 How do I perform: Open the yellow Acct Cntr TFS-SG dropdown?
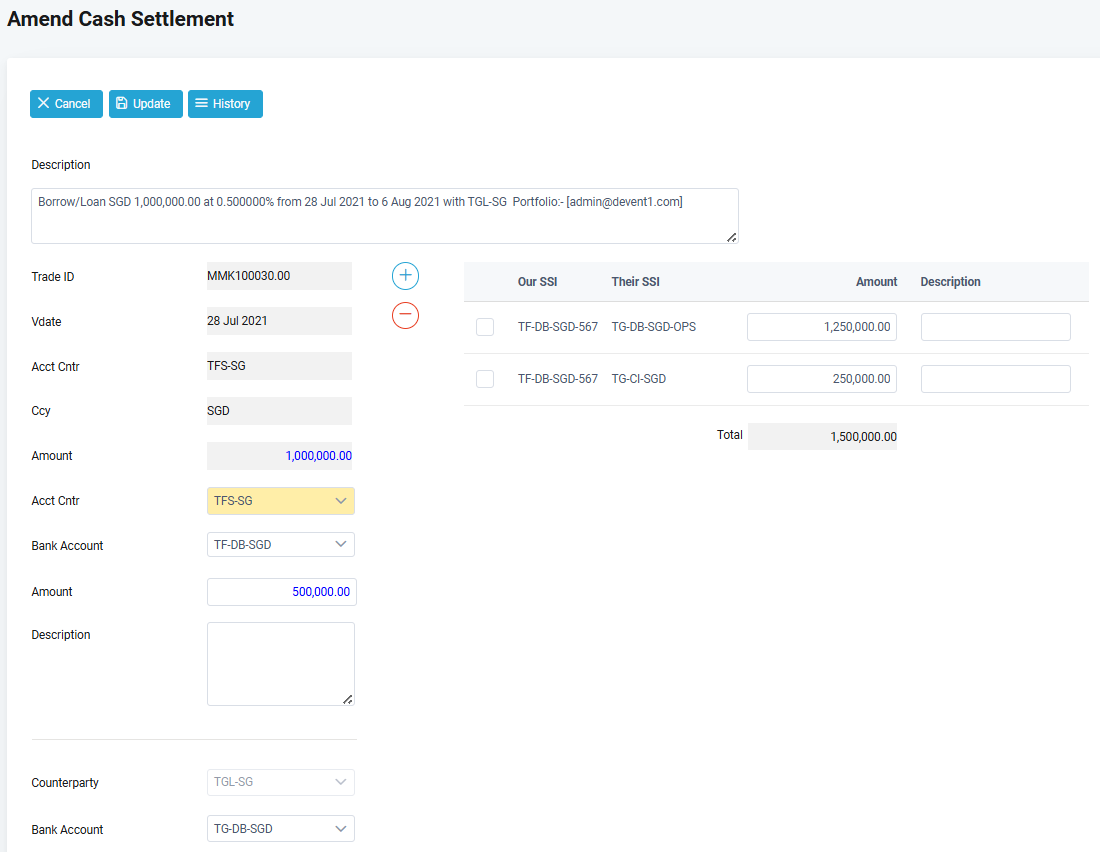[281, 501]
